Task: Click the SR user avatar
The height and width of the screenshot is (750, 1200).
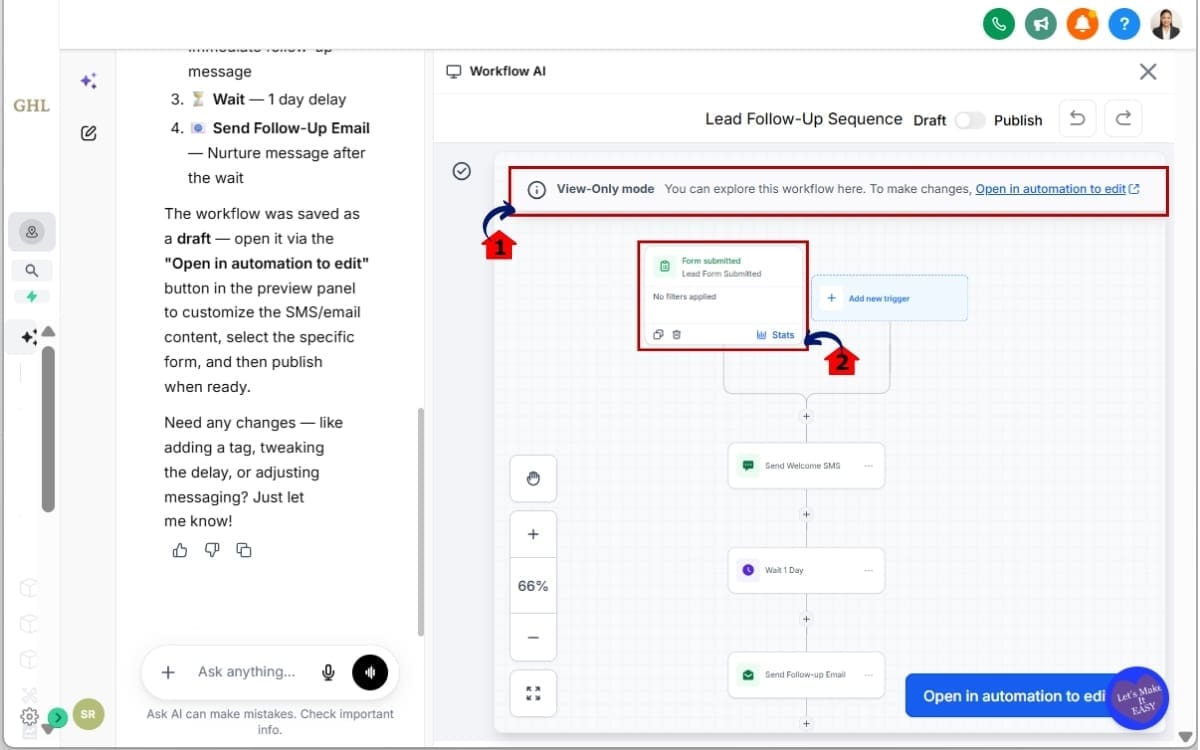Action: pyautogui.click(x=88, y=715)
